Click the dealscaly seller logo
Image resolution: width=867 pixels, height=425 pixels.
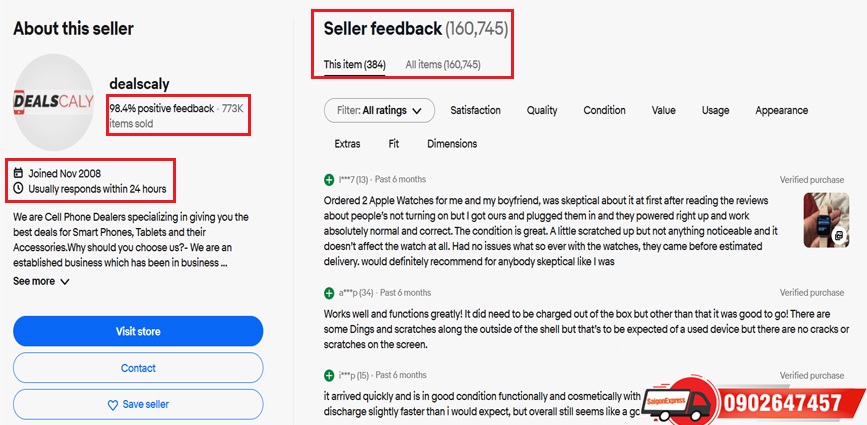coord(53,99)
